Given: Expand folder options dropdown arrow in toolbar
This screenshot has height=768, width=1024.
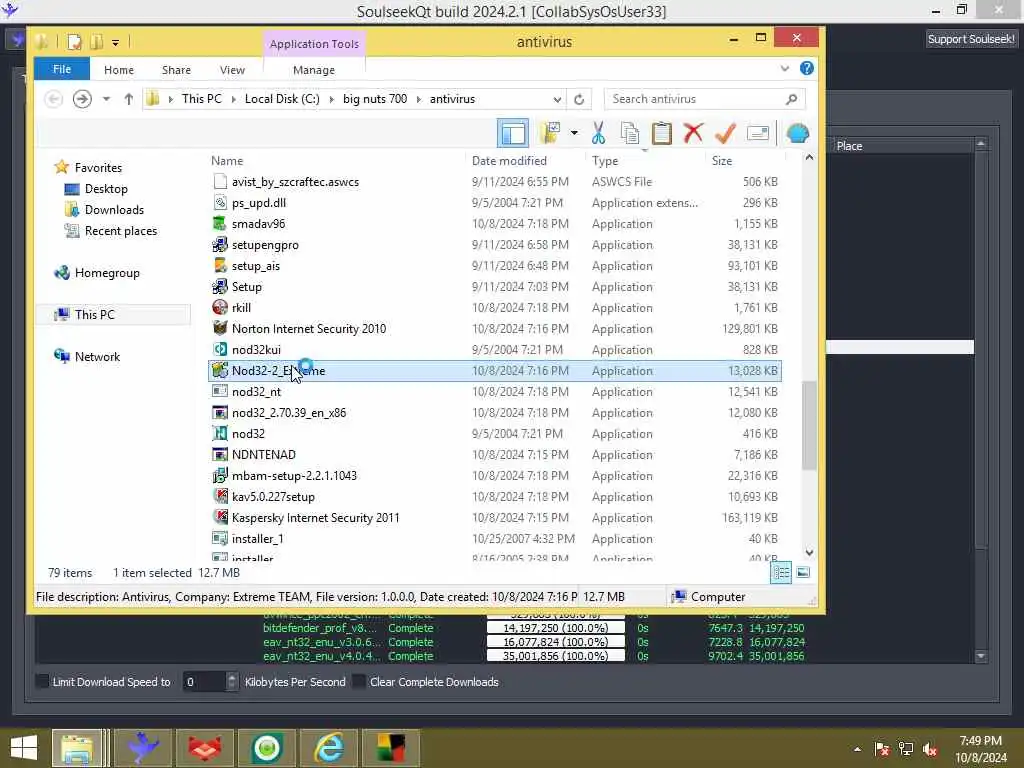Looking at the screenshot, I should click(574, 133).
